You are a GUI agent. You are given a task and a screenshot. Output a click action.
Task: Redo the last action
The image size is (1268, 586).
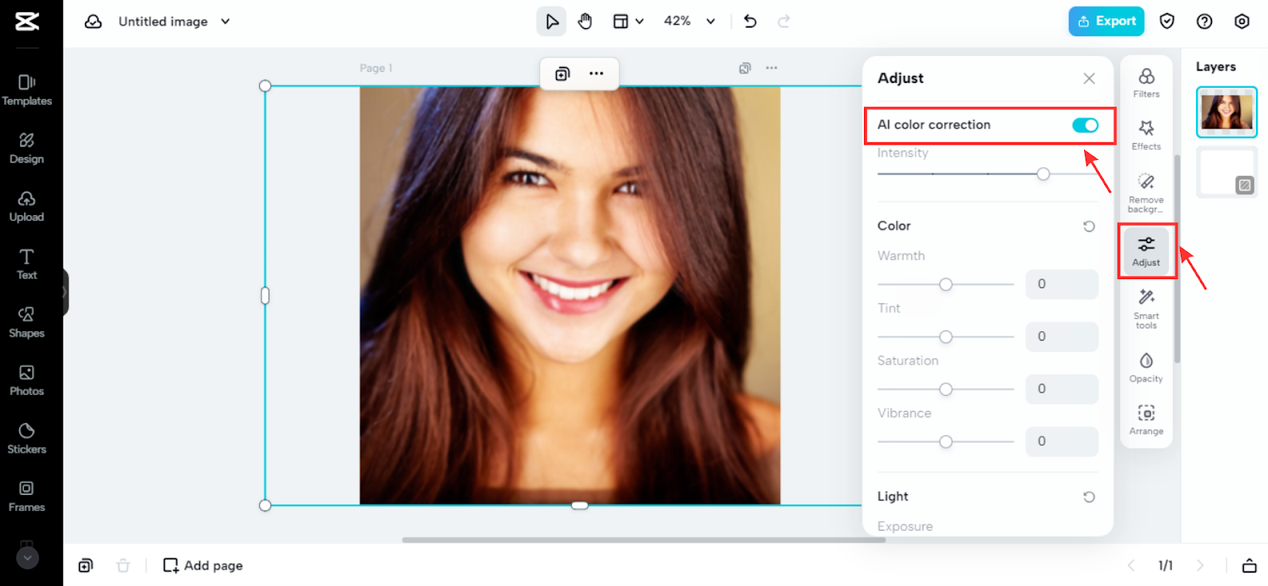[784, 21]
